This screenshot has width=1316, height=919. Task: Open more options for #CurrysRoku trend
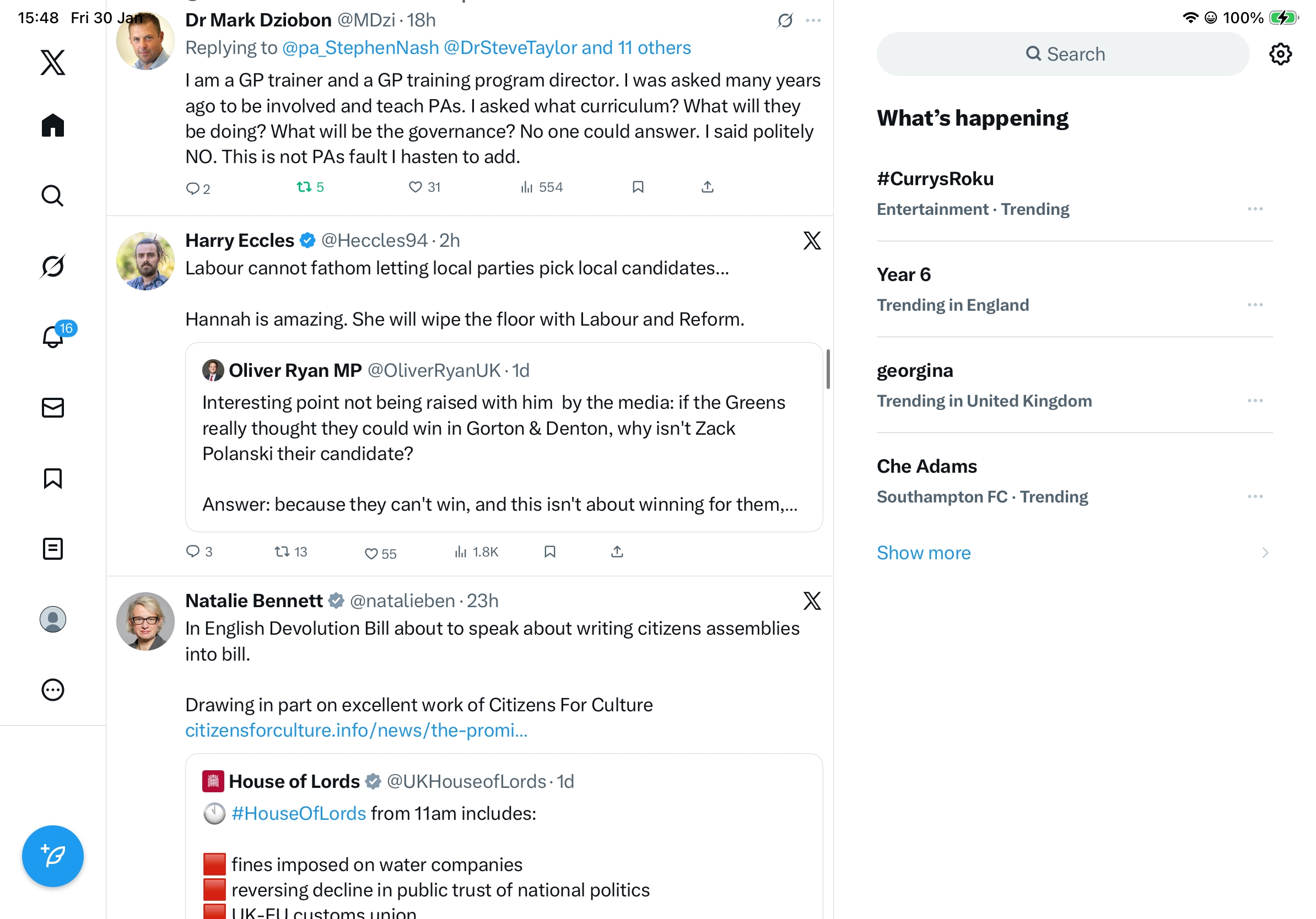1255,209
